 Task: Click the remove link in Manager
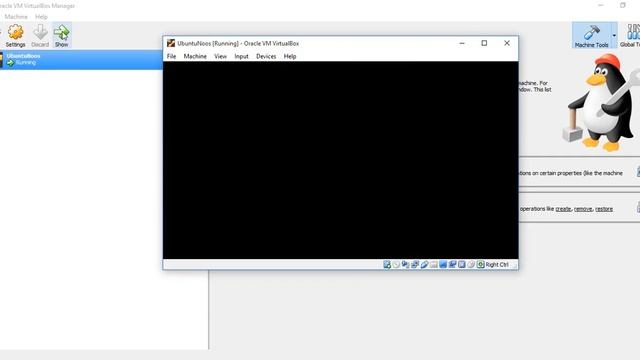583,209
